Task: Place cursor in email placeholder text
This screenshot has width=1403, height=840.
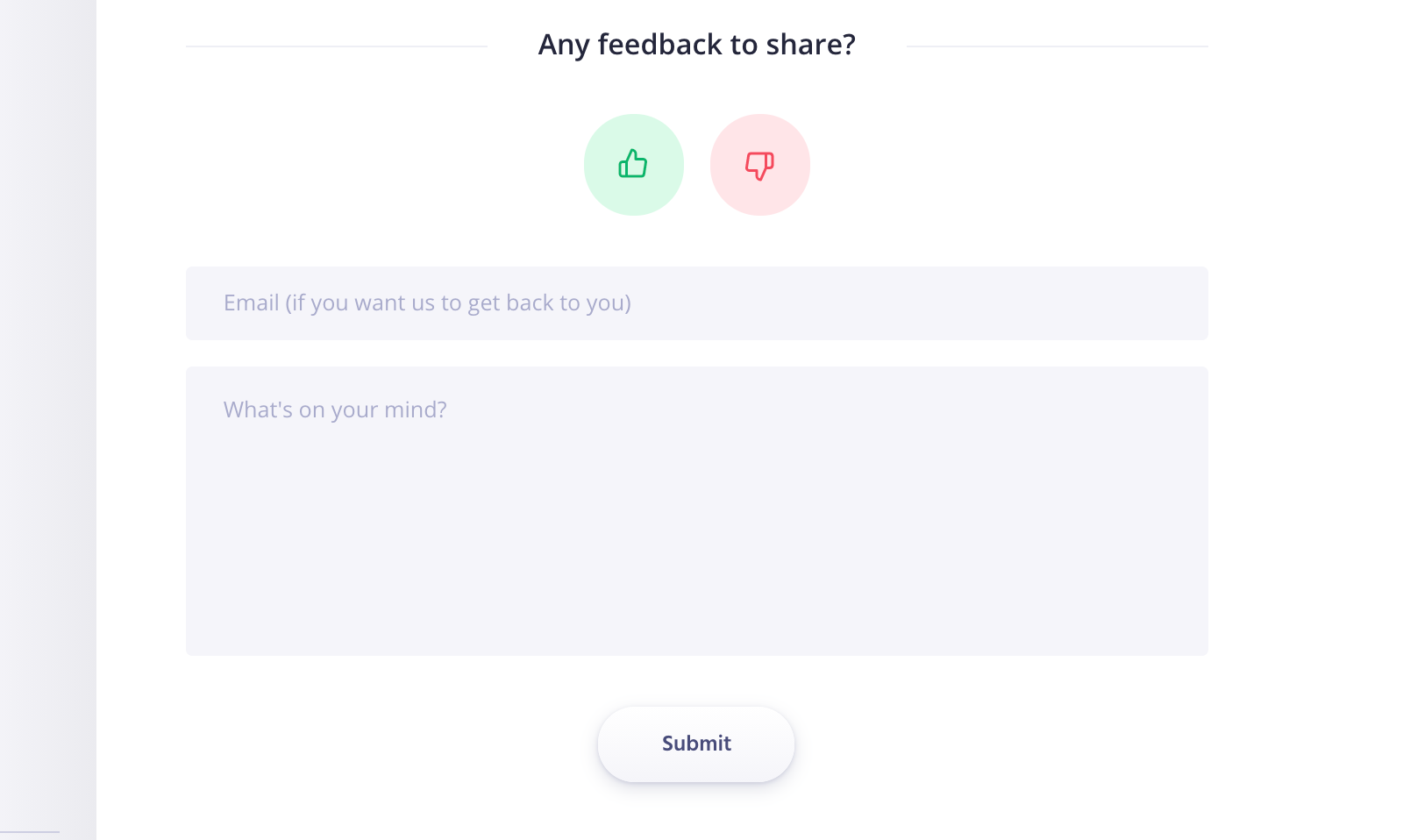Action: [427, 303]
